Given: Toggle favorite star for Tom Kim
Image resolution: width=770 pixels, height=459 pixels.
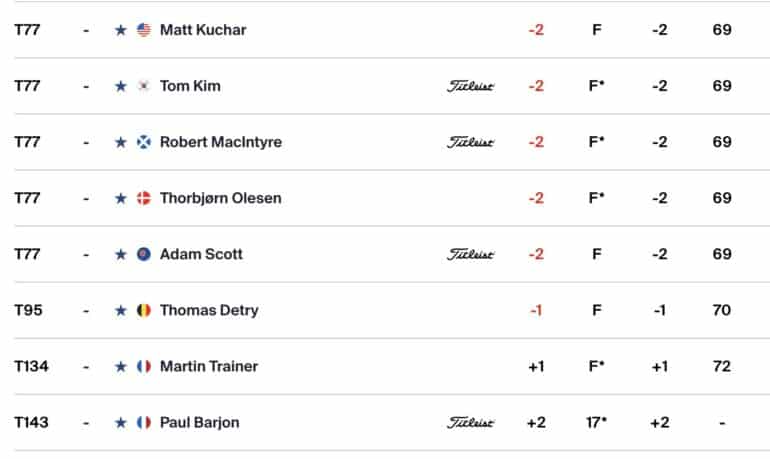Looking at the screenshot, I should 120,86.
